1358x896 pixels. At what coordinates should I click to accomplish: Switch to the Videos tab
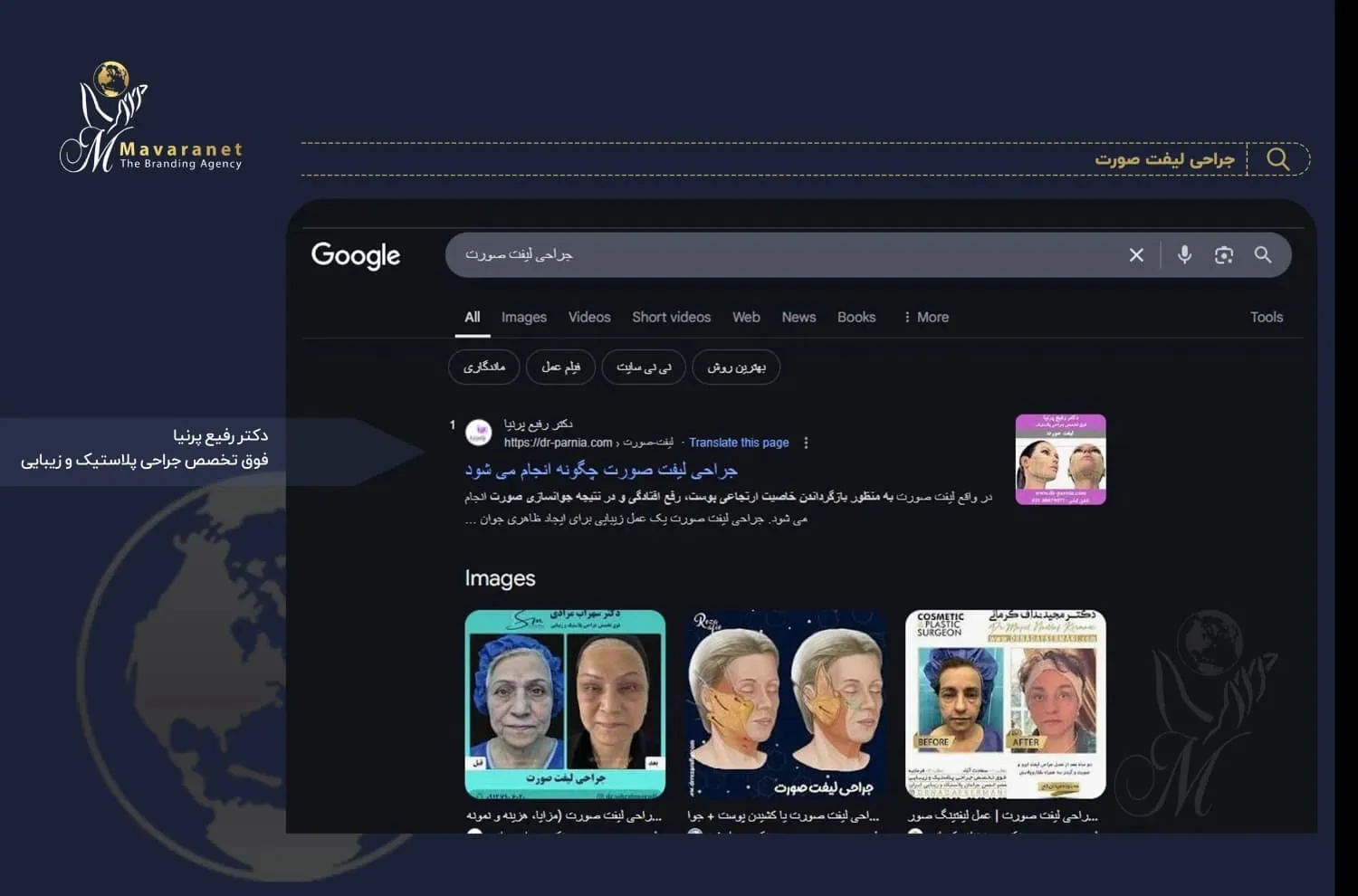588,317
